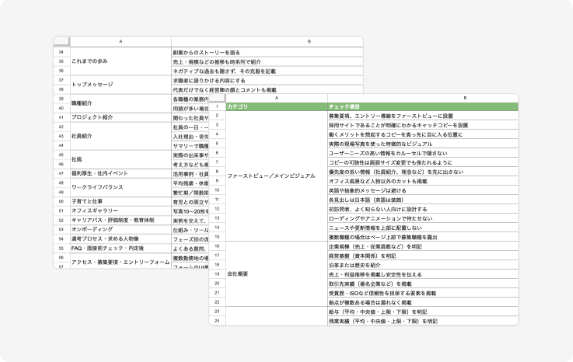
Task: Click cell starting with 各見出しは日本語
Action: 423,200
